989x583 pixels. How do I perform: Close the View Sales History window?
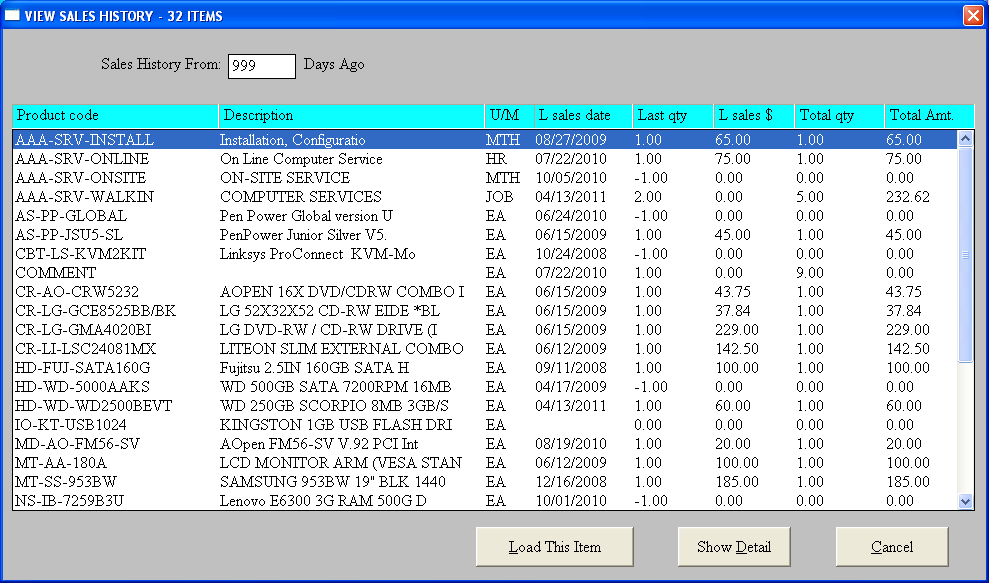pos(972,16)
